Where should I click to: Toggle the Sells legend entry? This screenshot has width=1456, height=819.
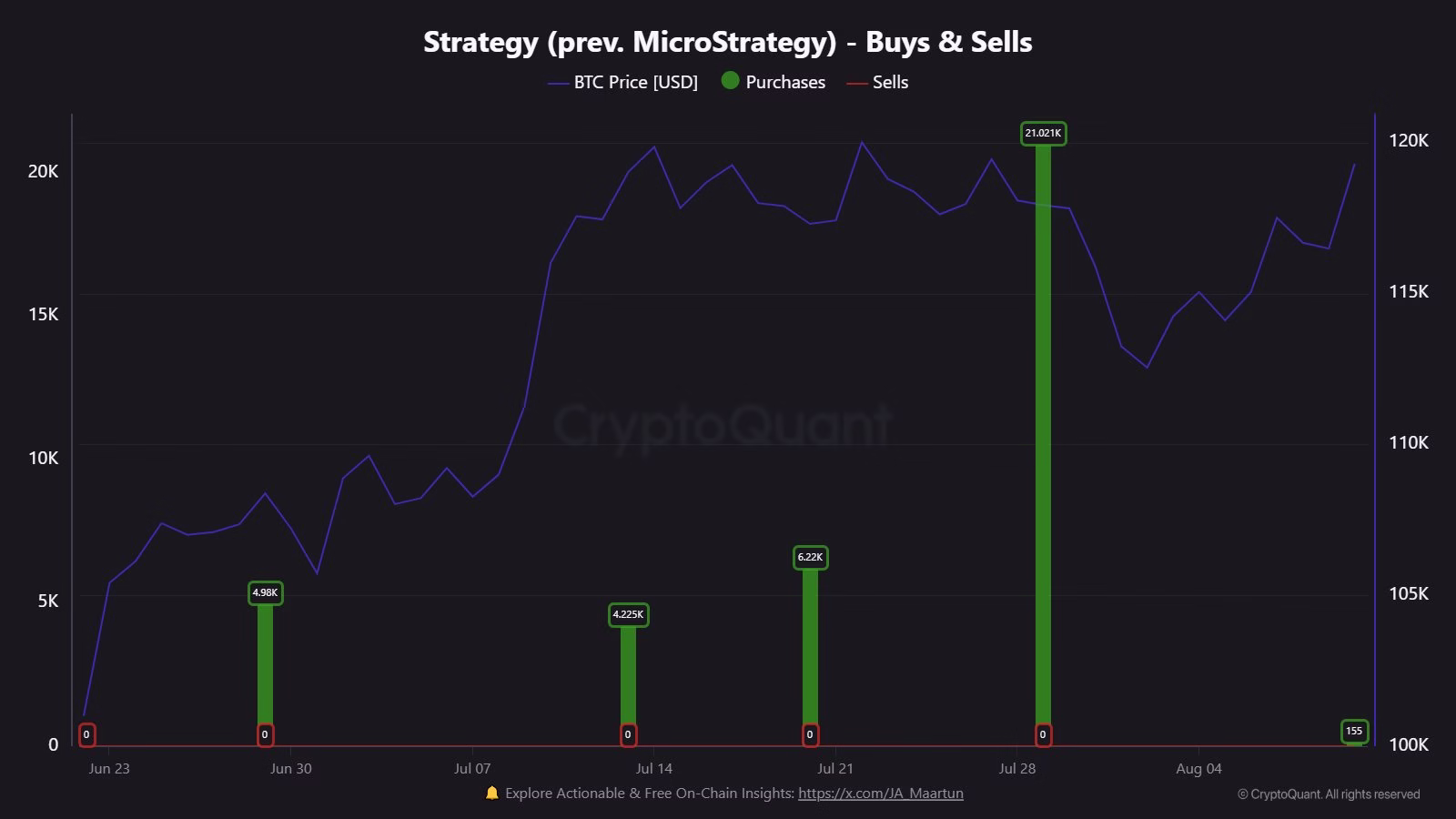click(x=877, y=82)
